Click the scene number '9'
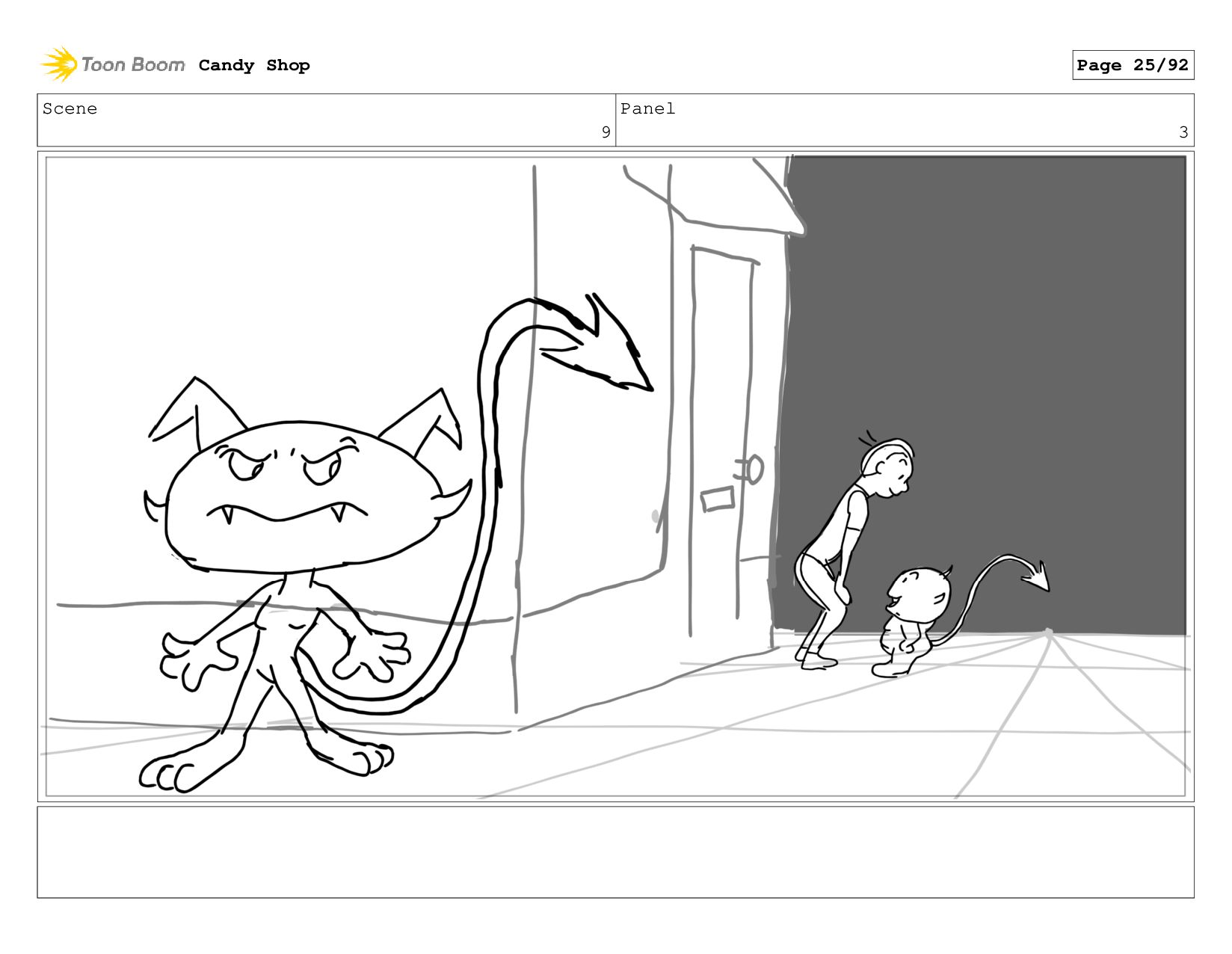The width and height of the screenshot is (1232, 954). [606, 132]
